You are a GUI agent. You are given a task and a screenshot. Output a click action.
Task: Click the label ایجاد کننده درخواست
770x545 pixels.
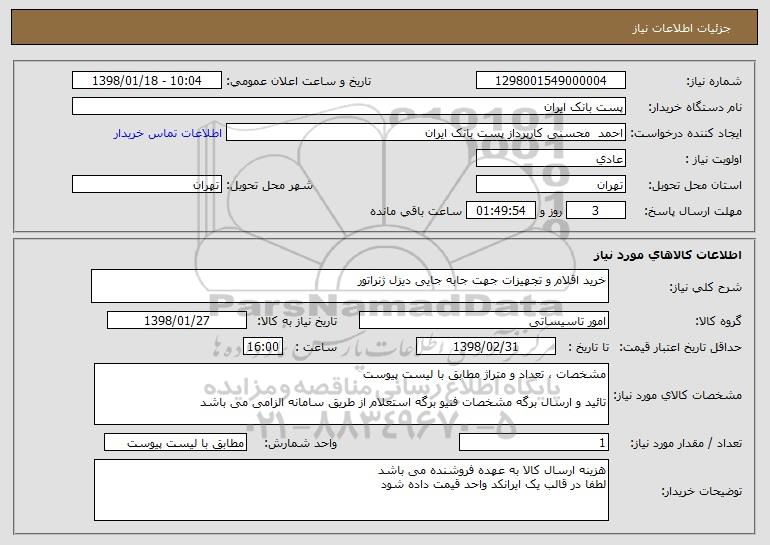[686, 133]
